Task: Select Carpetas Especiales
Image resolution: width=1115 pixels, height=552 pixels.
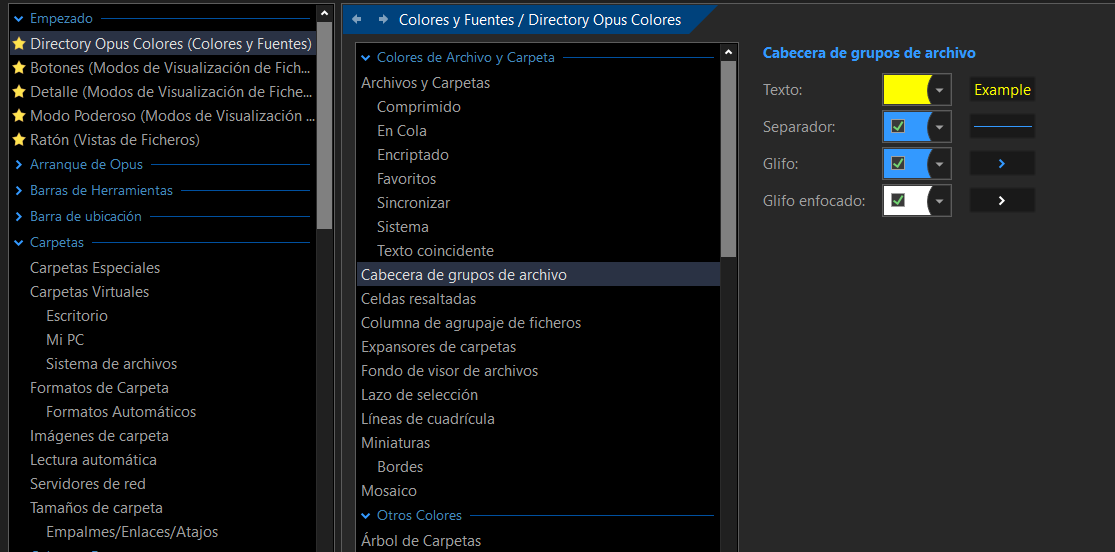Action: click(x=95, y=268)
